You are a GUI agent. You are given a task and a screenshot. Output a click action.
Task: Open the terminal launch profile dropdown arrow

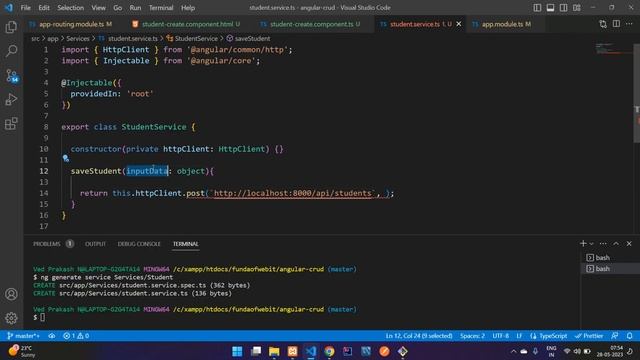pyautogui.click(x=591, y=244)
